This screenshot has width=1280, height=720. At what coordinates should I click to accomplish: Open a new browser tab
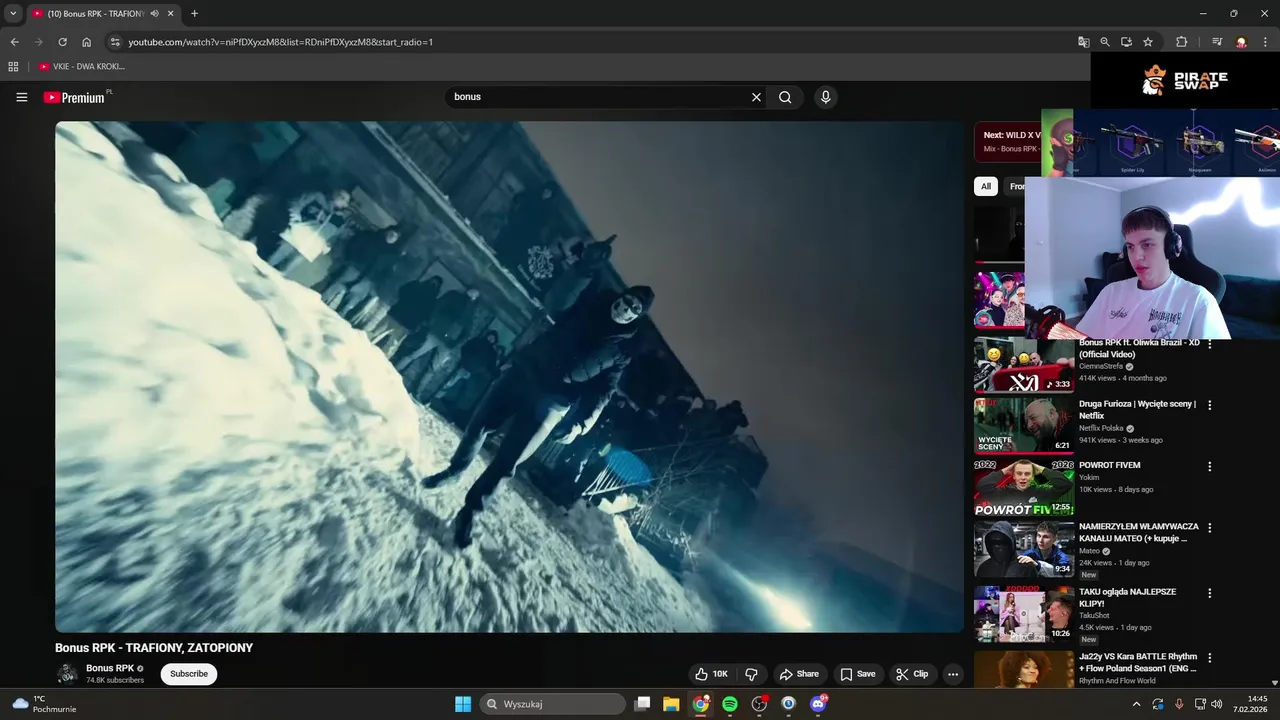[x=194, y=14]
